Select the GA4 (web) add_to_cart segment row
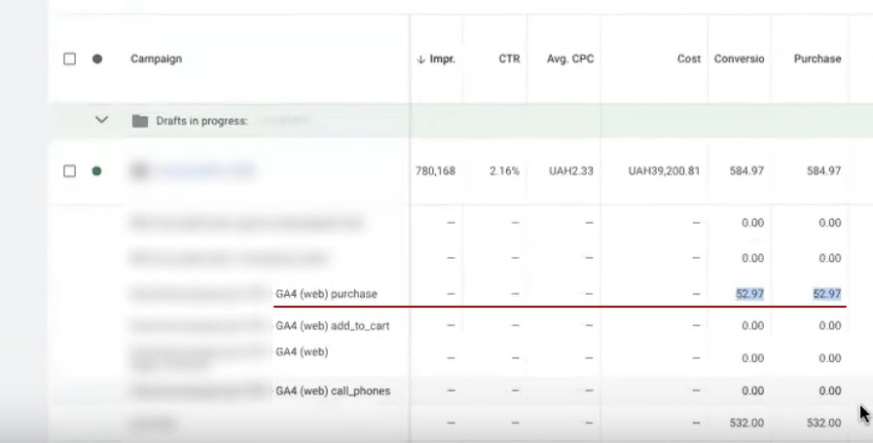 332,326
